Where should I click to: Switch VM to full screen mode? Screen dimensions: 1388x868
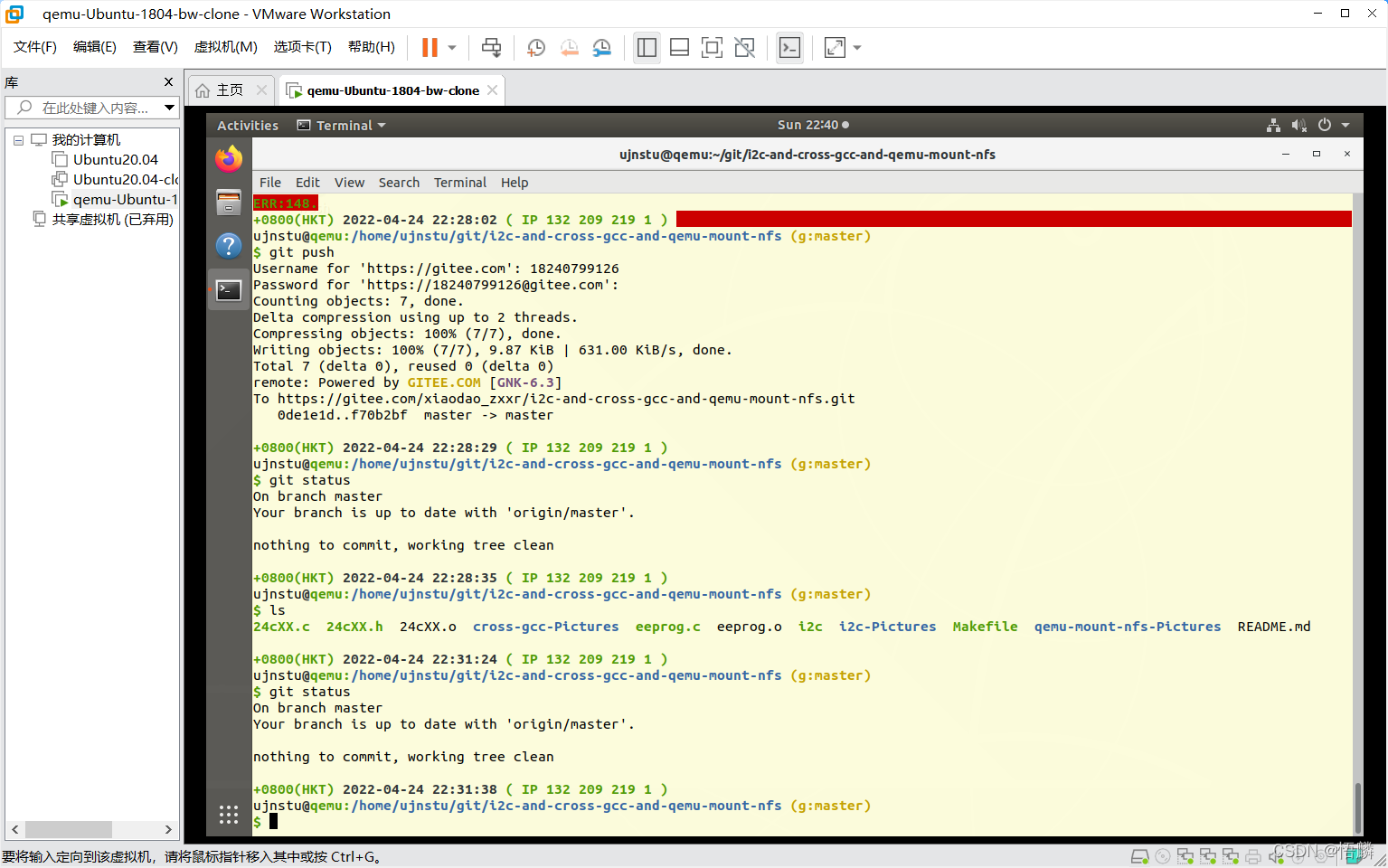click(712, 48)
